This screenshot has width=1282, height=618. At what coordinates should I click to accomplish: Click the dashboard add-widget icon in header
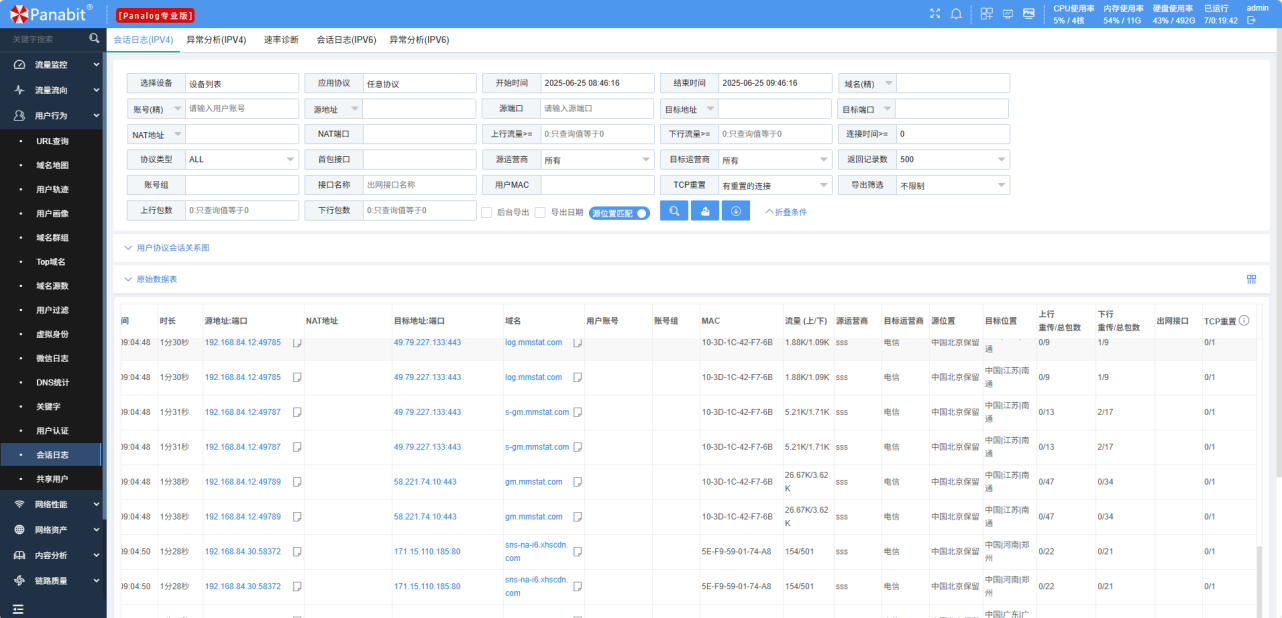986,13
